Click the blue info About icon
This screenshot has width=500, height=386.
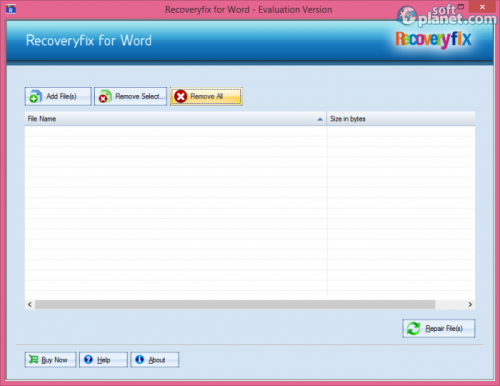[140, 359]
